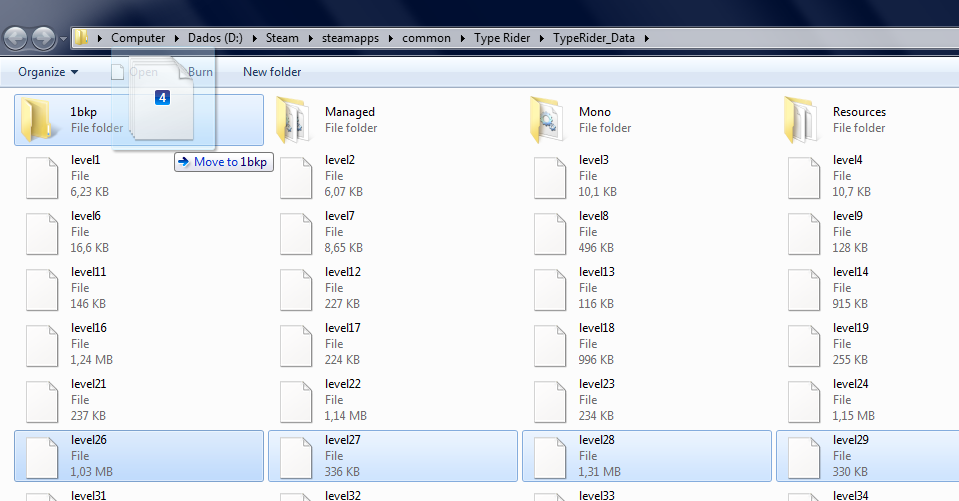Open the Organize dropdown menu
Viewport: 959px width, 501px height.
48,72
